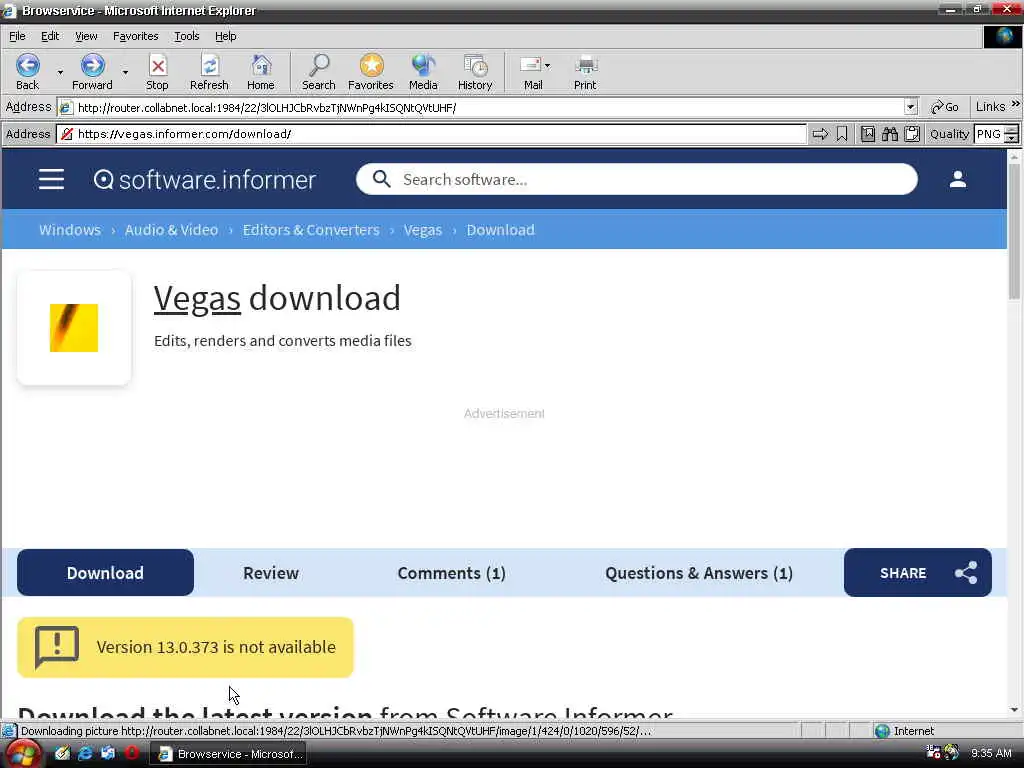Open the History toolbar button
The width and height of the screenshot is (1024, 768).
click(x=475, y=72)
